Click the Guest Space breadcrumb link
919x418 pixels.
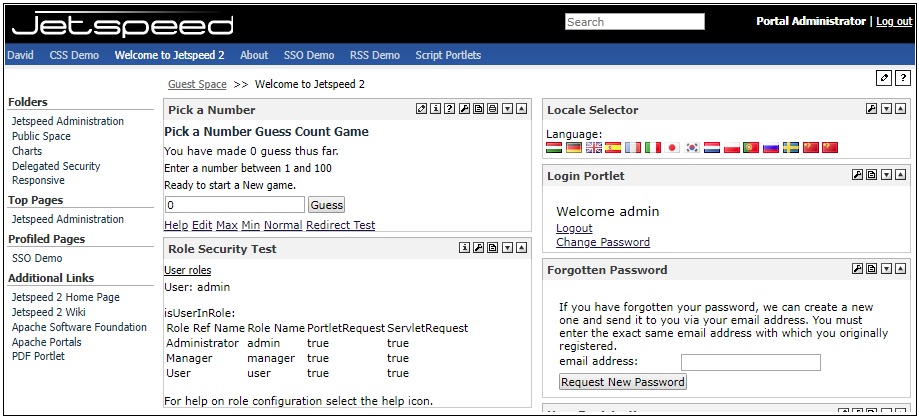pyautogui.click(x=197, y=84)
